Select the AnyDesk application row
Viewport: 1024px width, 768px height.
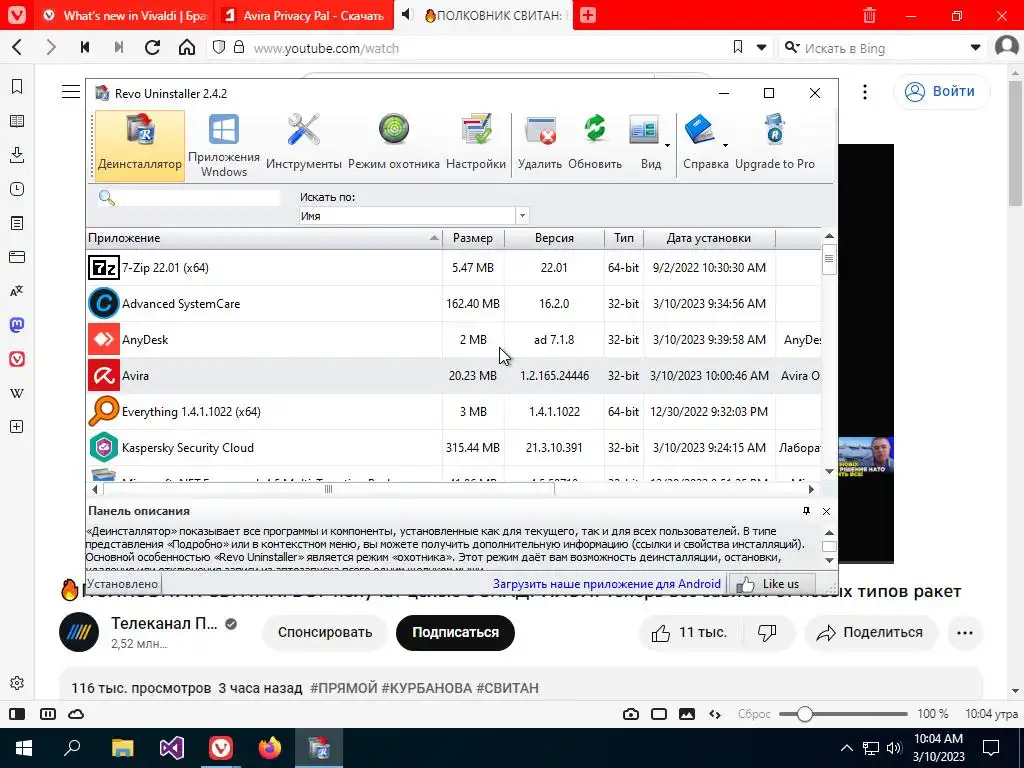pos(453,340)
